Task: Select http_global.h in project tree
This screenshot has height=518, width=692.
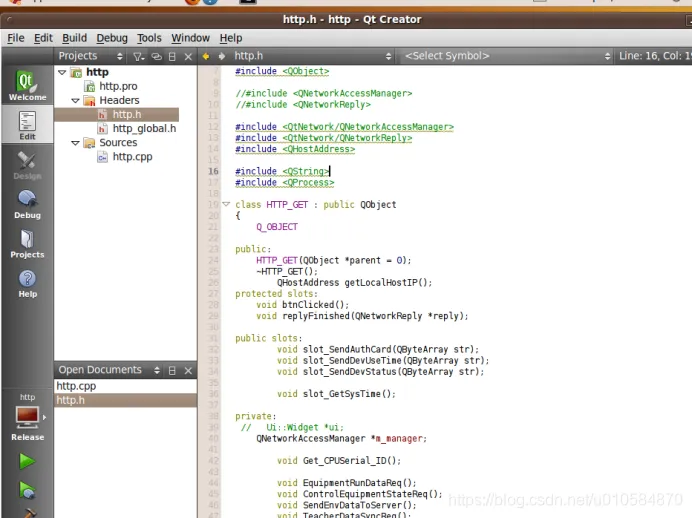Action: click(144, 128)
